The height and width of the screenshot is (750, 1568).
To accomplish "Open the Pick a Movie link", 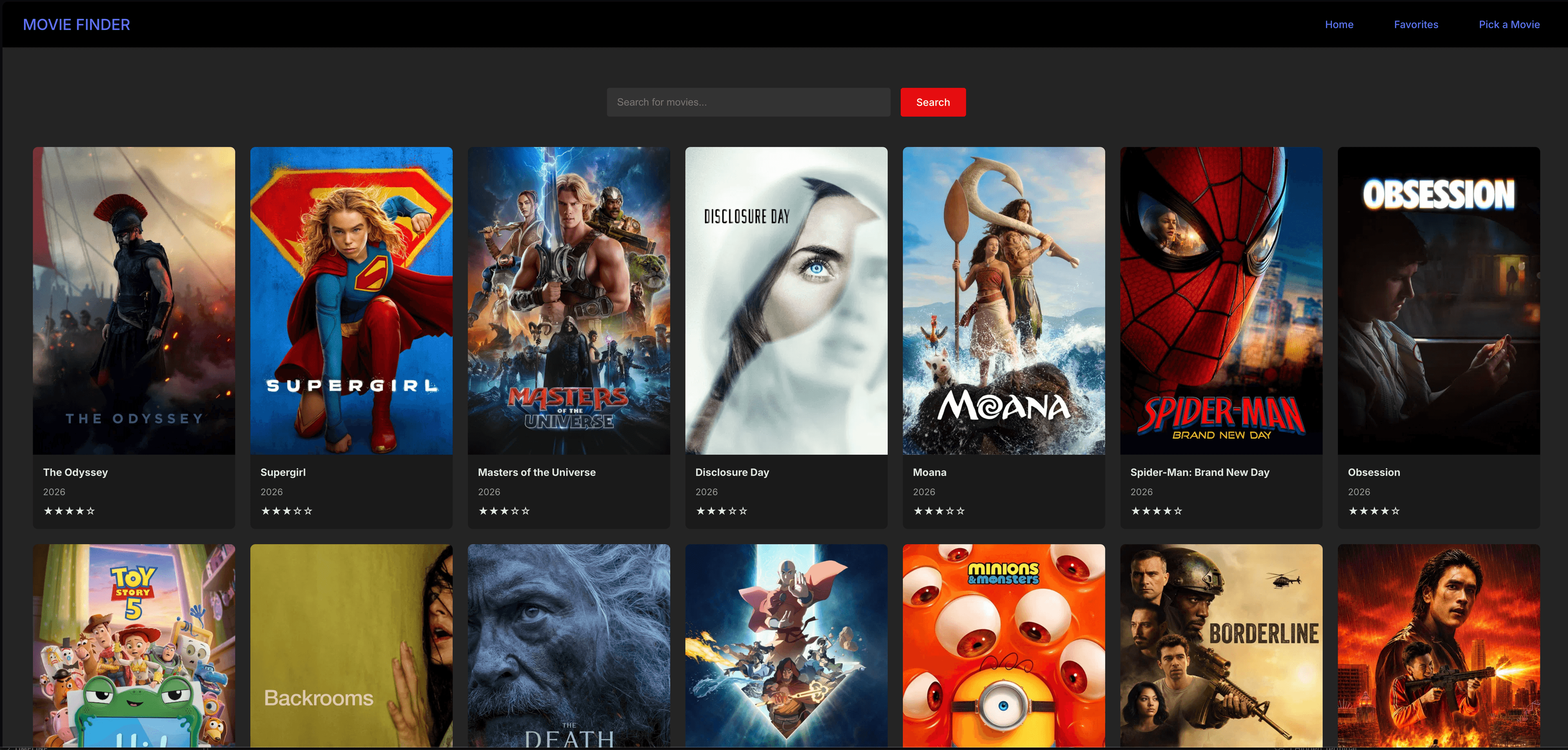I will (1509, 25).
